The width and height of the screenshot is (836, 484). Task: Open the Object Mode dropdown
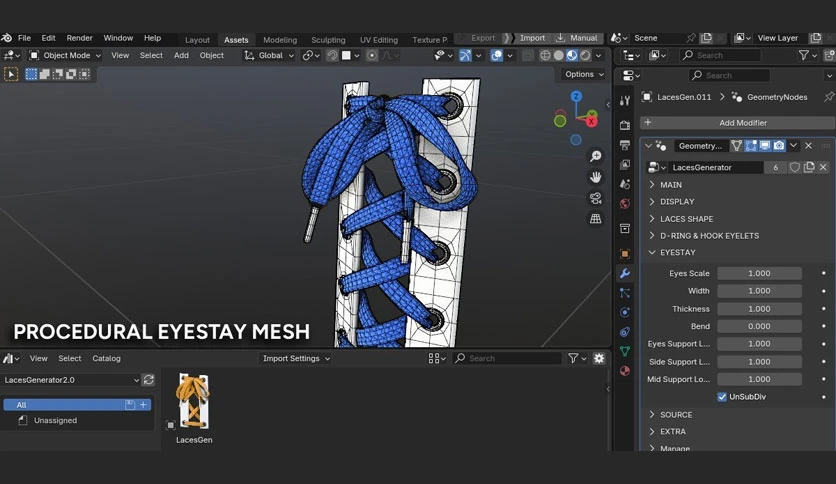[x=65, y=55]
